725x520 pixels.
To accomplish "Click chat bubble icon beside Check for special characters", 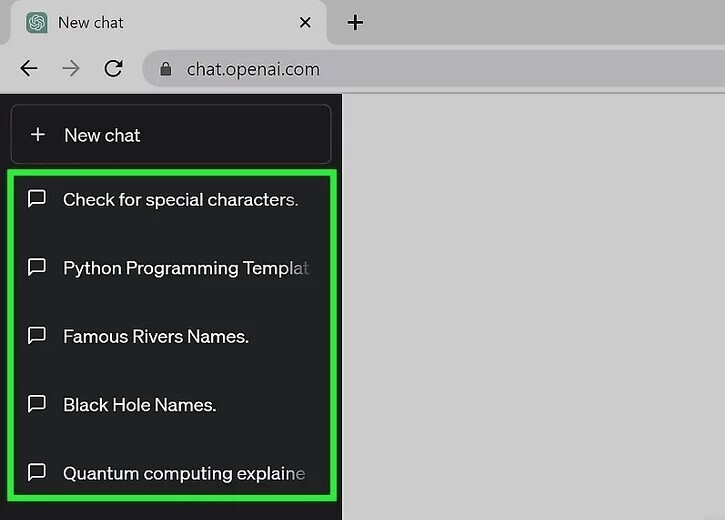I will [37, 199].
